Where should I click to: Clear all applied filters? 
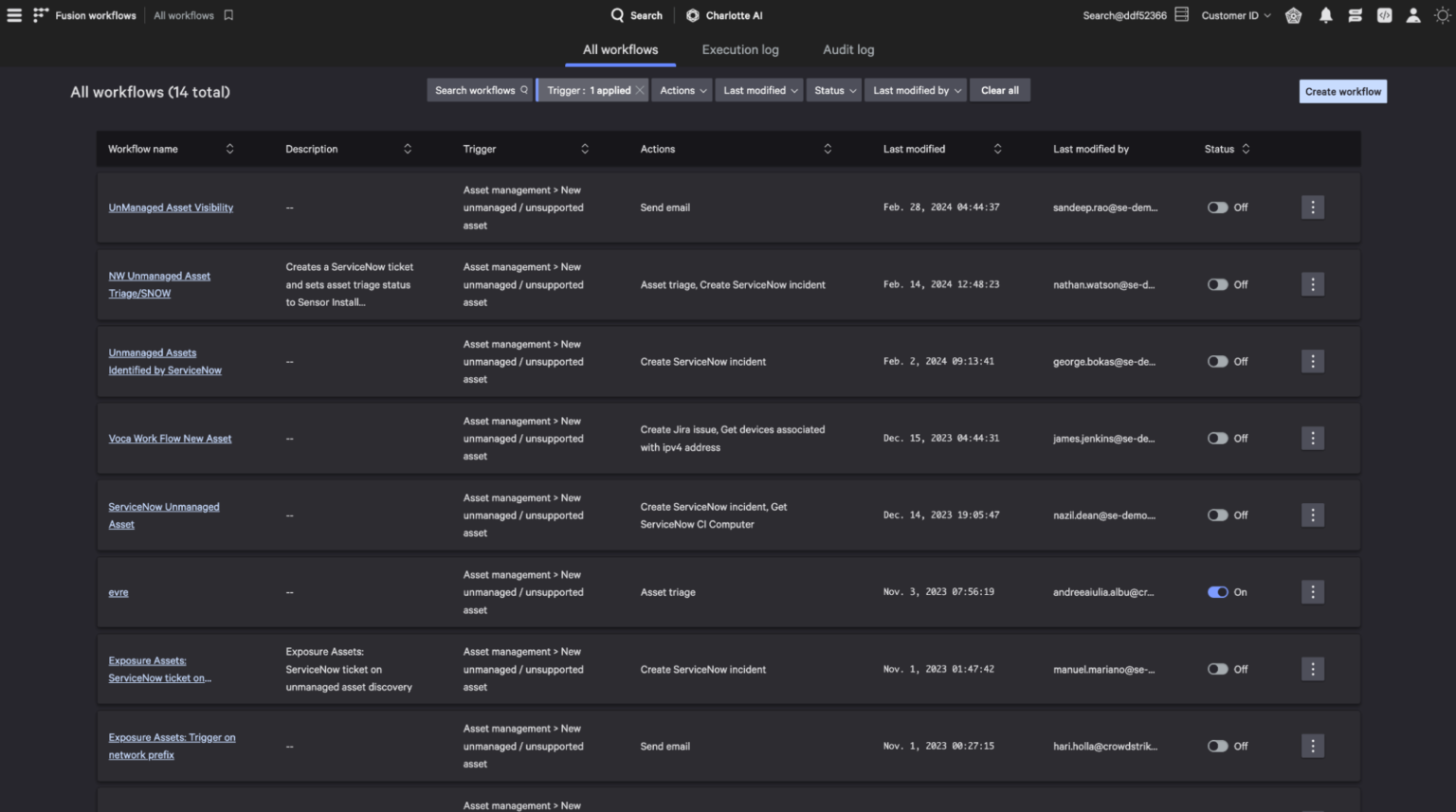(x=1000, y=89)
